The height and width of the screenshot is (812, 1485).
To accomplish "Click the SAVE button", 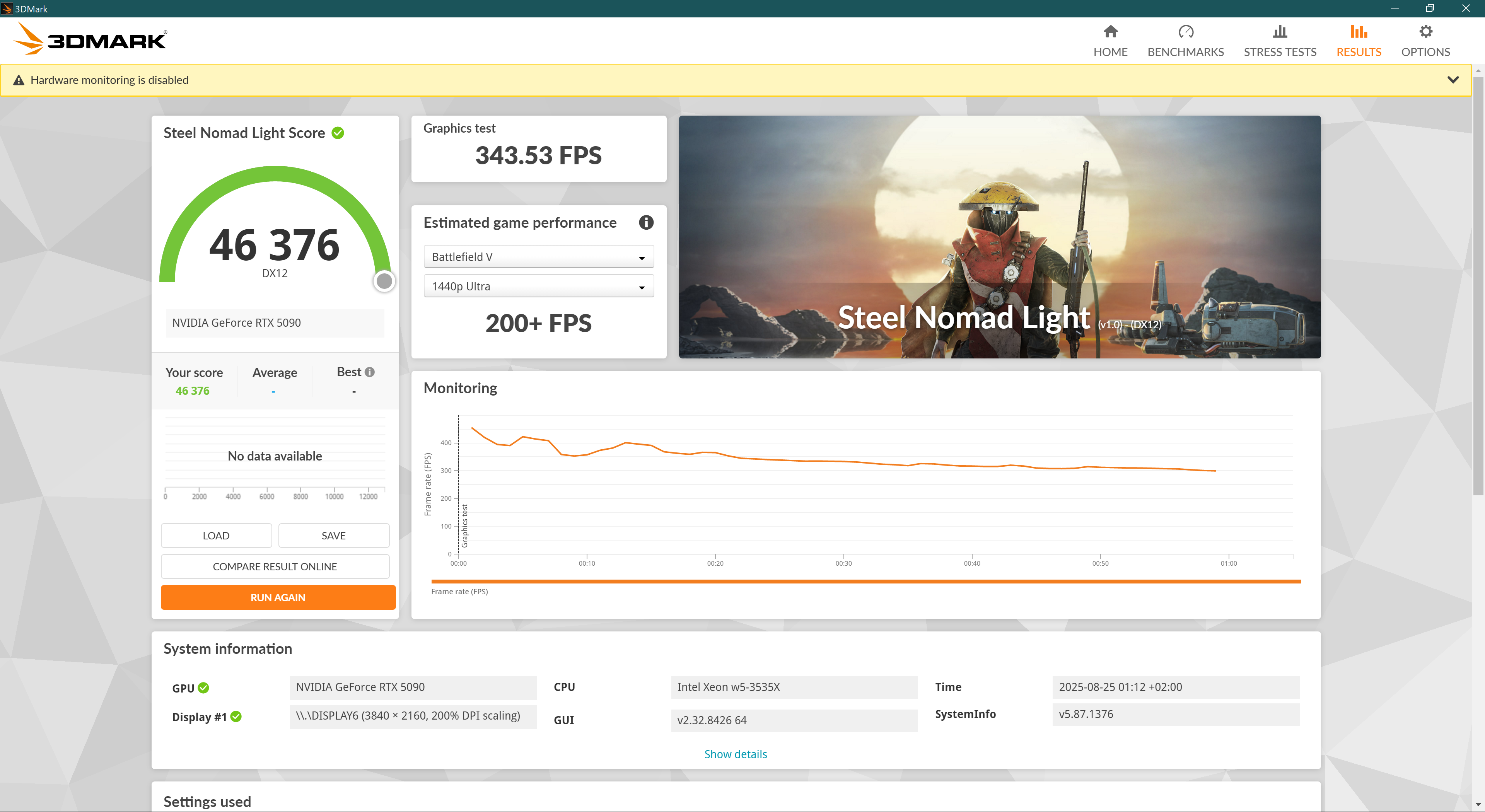I will (x=334, y=536).
